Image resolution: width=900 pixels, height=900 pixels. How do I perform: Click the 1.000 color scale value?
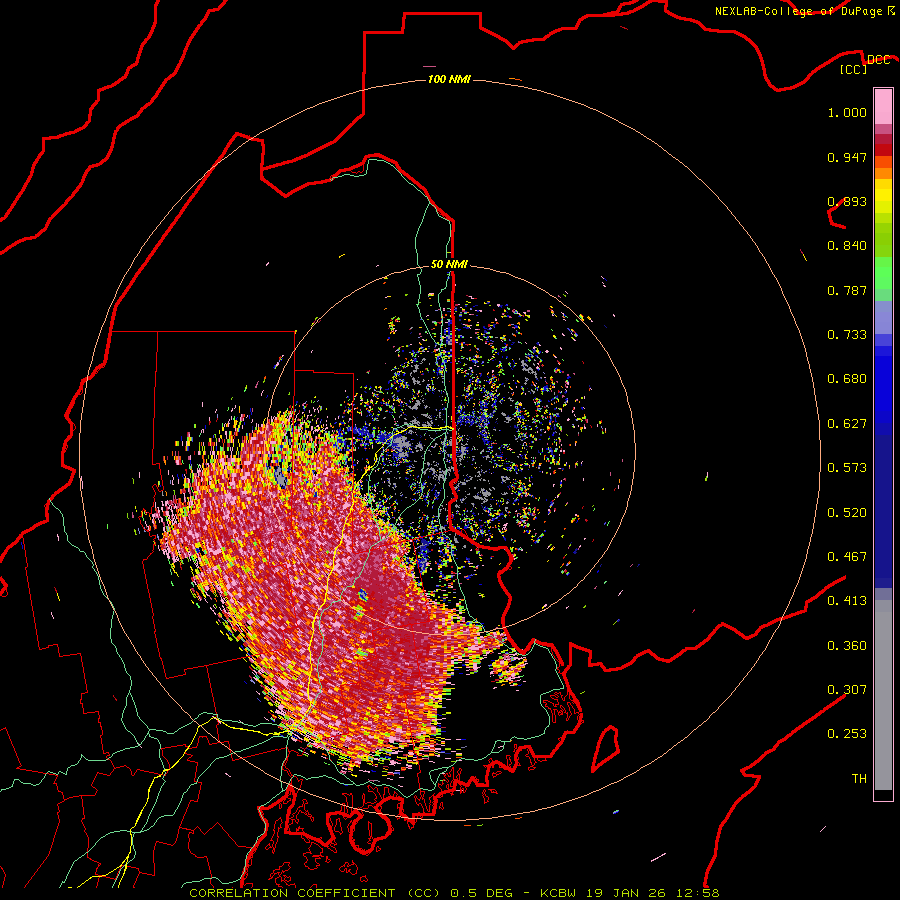(x=847, y=112)
